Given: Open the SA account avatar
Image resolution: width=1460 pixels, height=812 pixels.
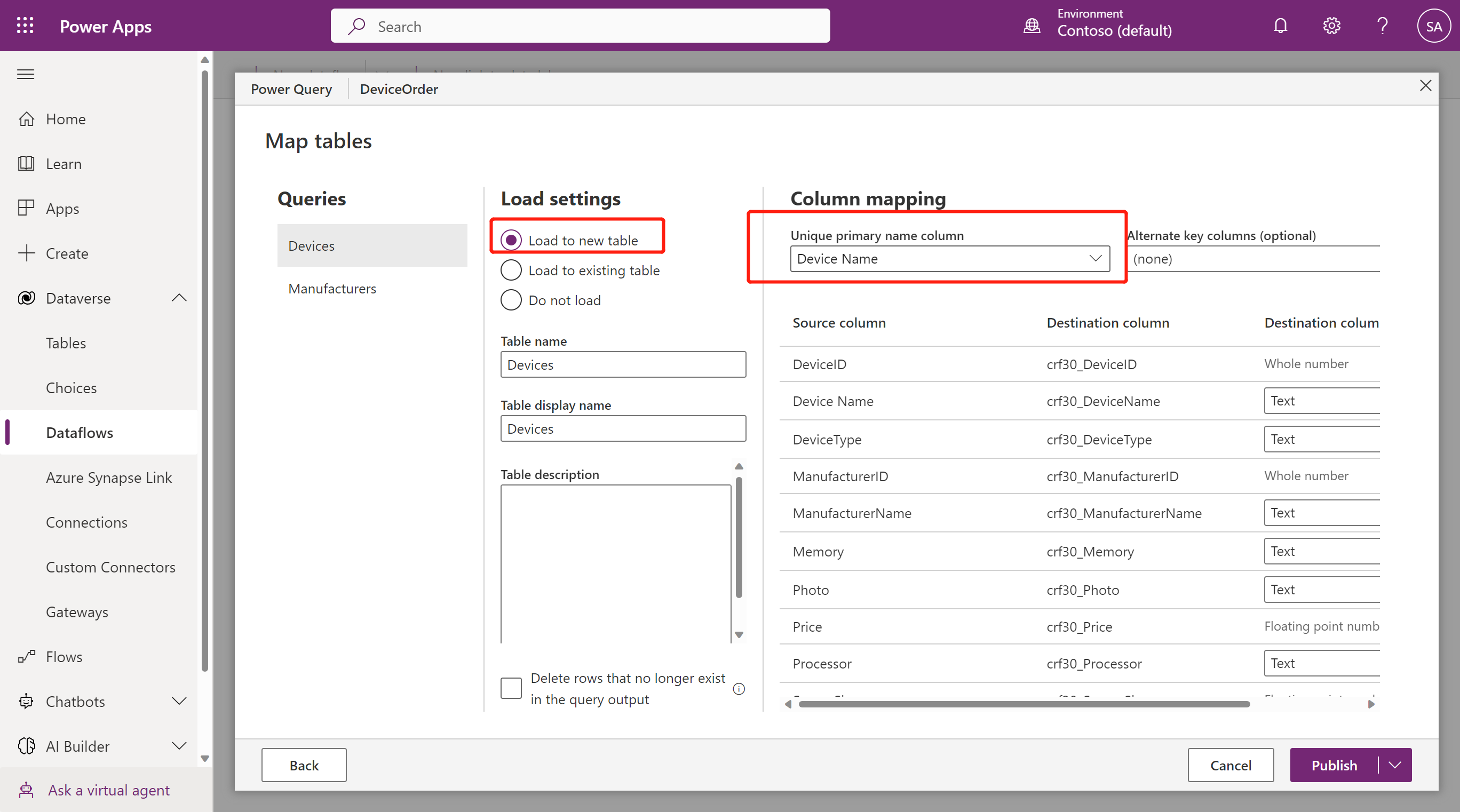Looking at the screenshot, I should click(x=1433, y=26).
